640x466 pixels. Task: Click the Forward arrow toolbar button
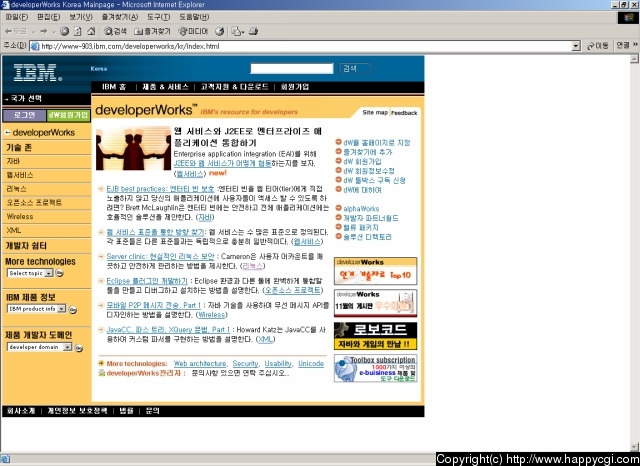44,31
